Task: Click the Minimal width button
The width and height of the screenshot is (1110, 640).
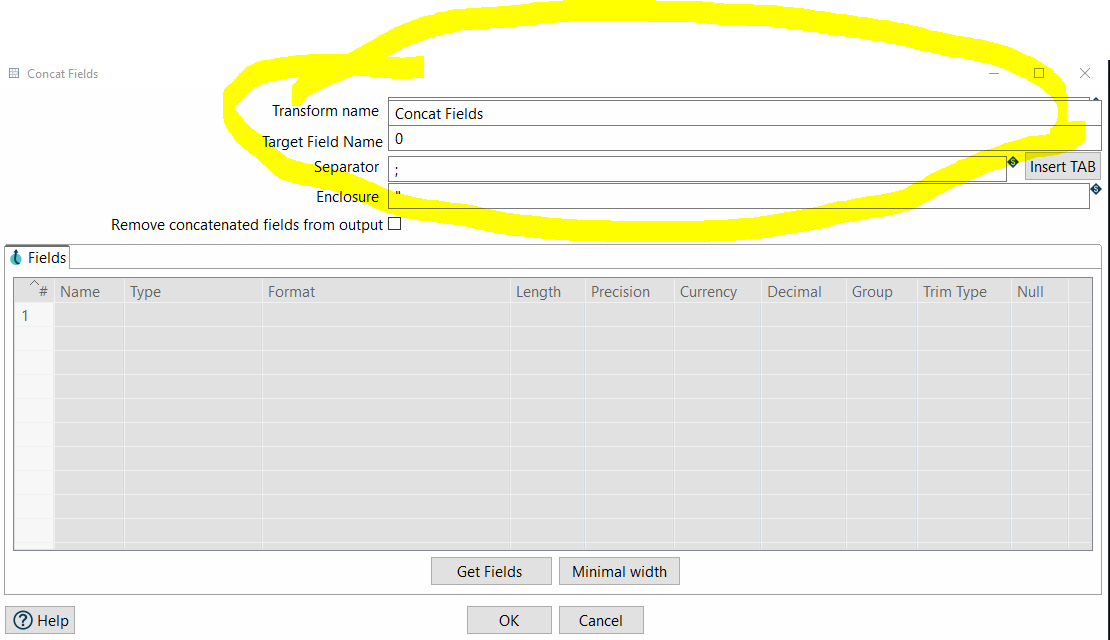Action: pos(619,571)
